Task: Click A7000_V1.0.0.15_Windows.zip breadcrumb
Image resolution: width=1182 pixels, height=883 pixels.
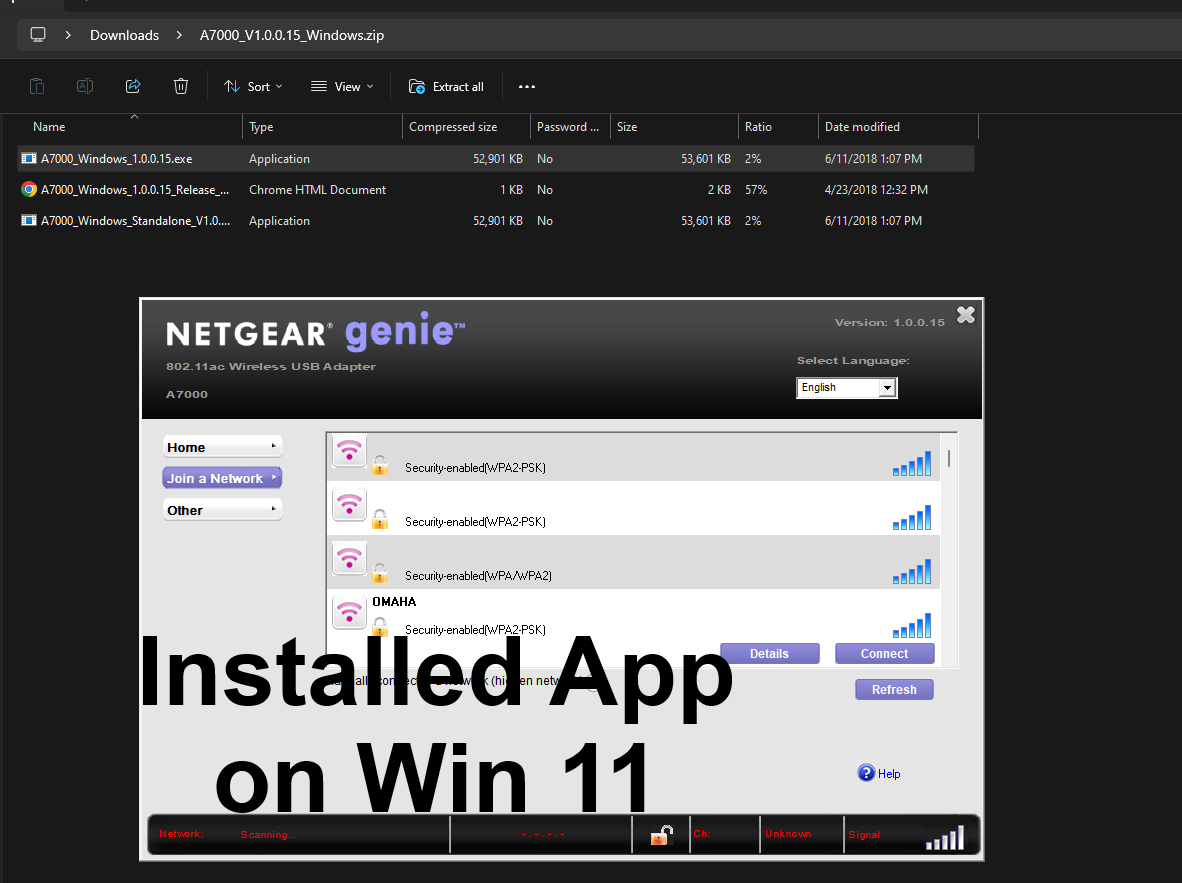Action: (292, 35)
